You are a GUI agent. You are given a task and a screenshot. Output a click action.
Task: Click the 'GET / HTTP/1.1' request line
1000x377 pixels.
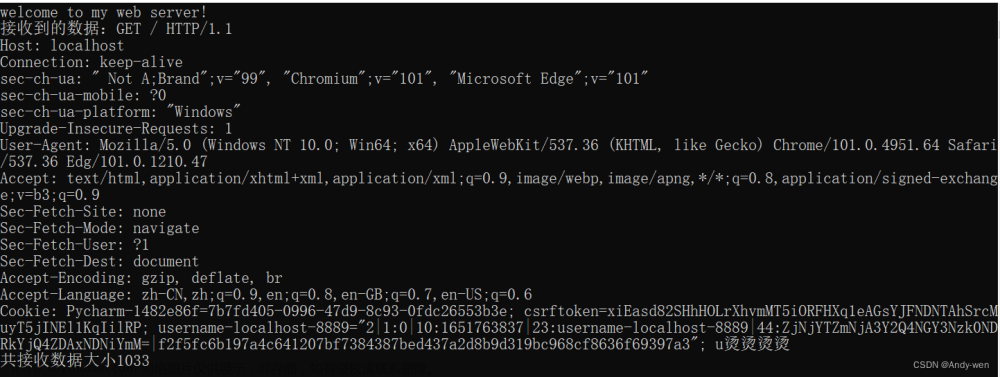174,29
